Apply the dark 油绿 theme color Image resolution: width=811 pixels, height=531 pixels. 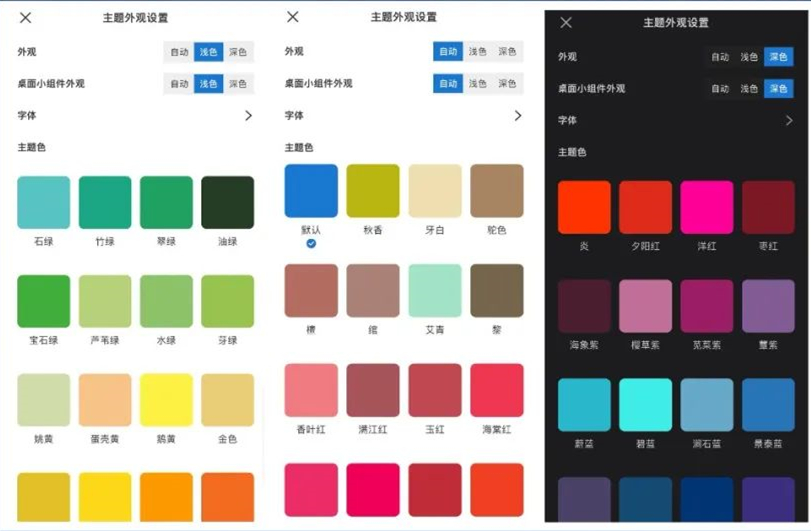(x=228, y=202)
